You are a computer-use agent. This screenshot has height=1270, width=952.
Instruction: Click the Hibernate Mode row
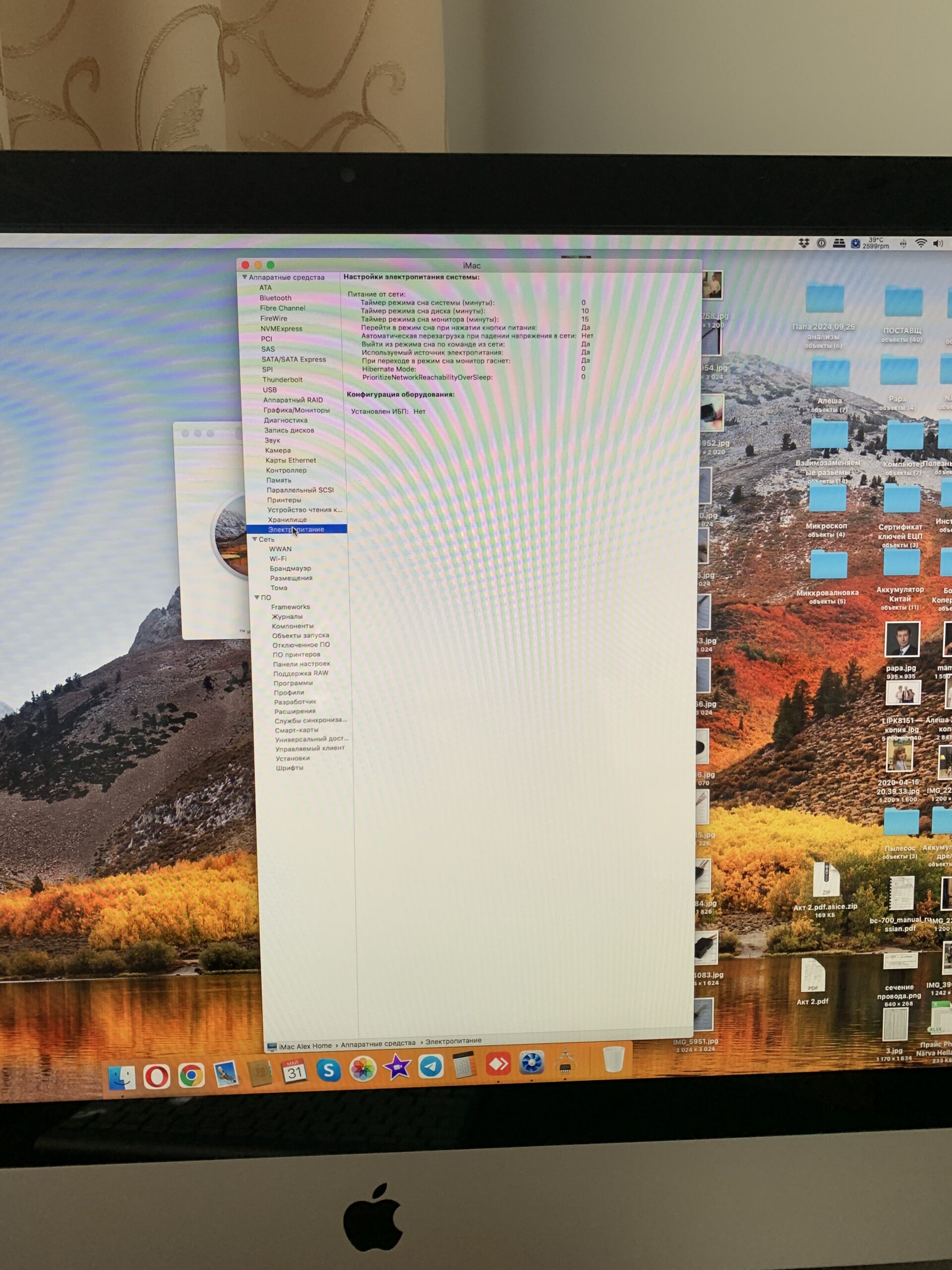click(x=474, y=369)
